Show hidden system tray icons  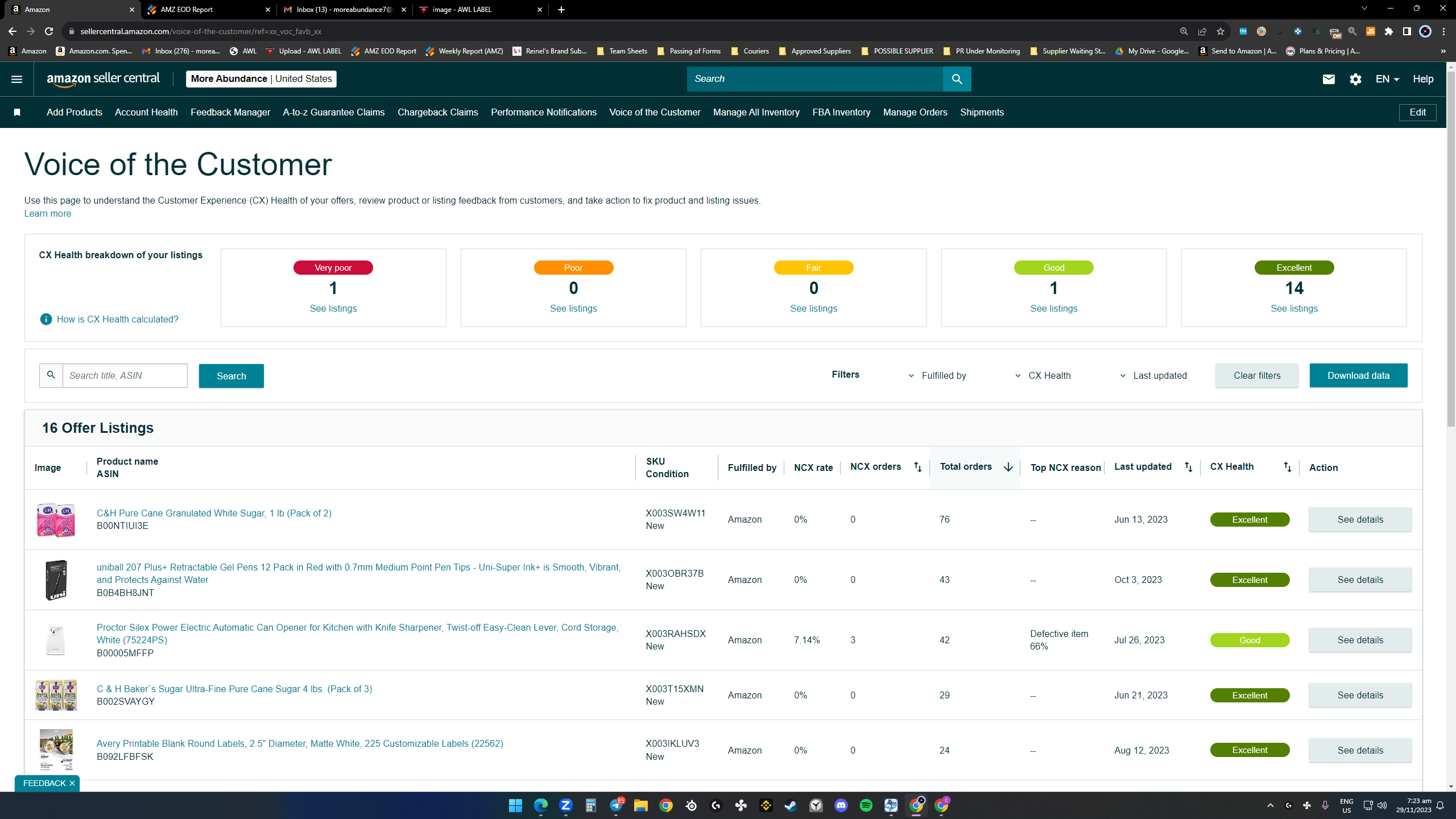pos(1270,805)
